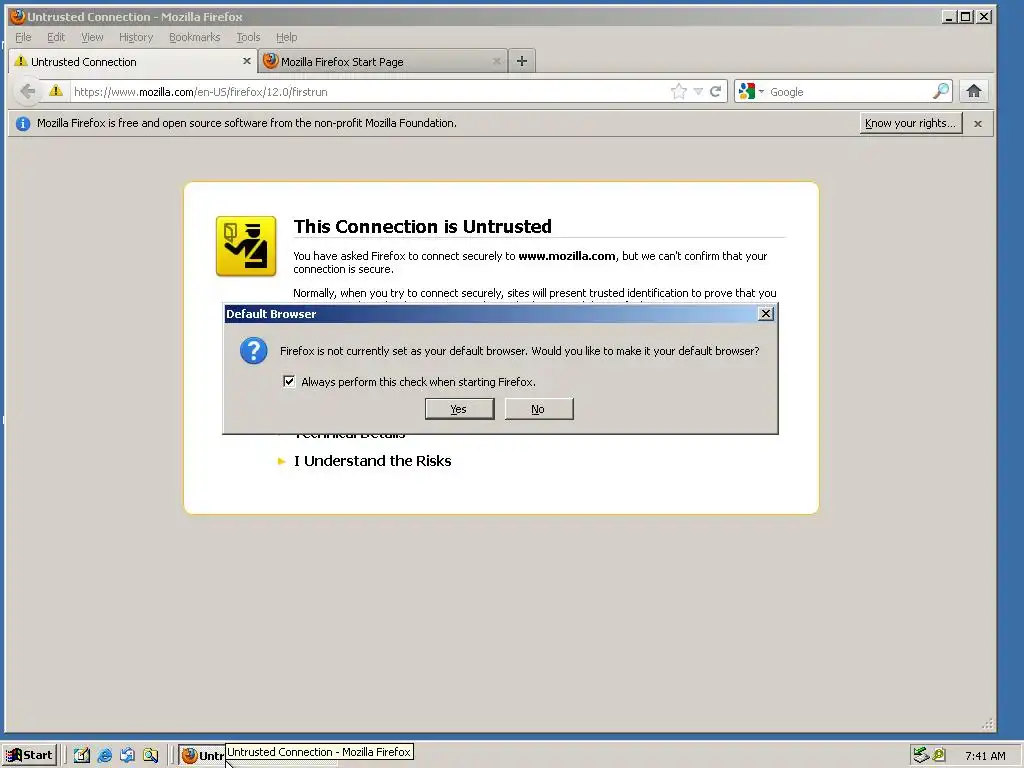Viewport: 1024px width, 768px height.
Task: Launch Internet Explorer from quick launch
Action: (104, 755)
